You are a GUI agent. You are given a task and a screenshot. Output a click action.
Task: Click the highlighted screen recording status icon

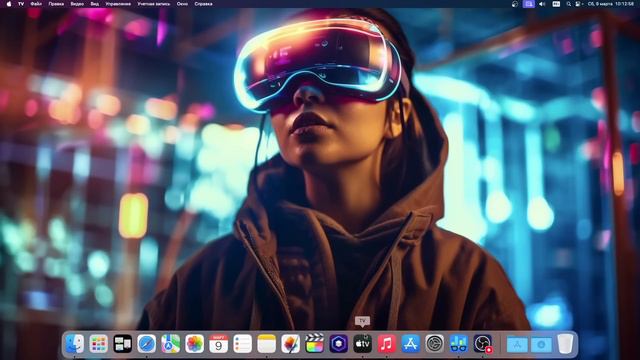(529, 4)
